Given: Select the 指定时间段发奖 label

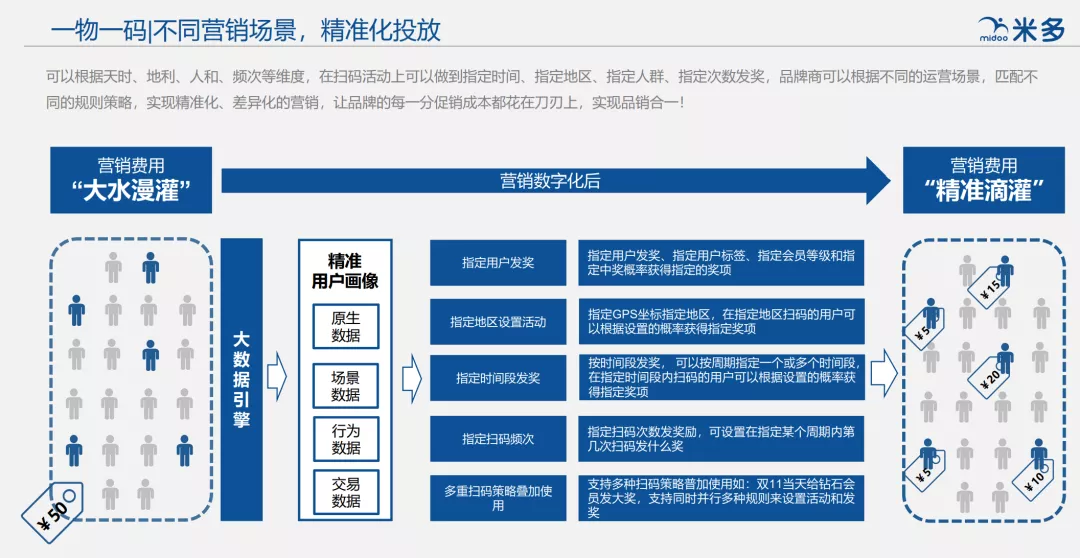Looking at the screenshot, I should coord(498,378).
